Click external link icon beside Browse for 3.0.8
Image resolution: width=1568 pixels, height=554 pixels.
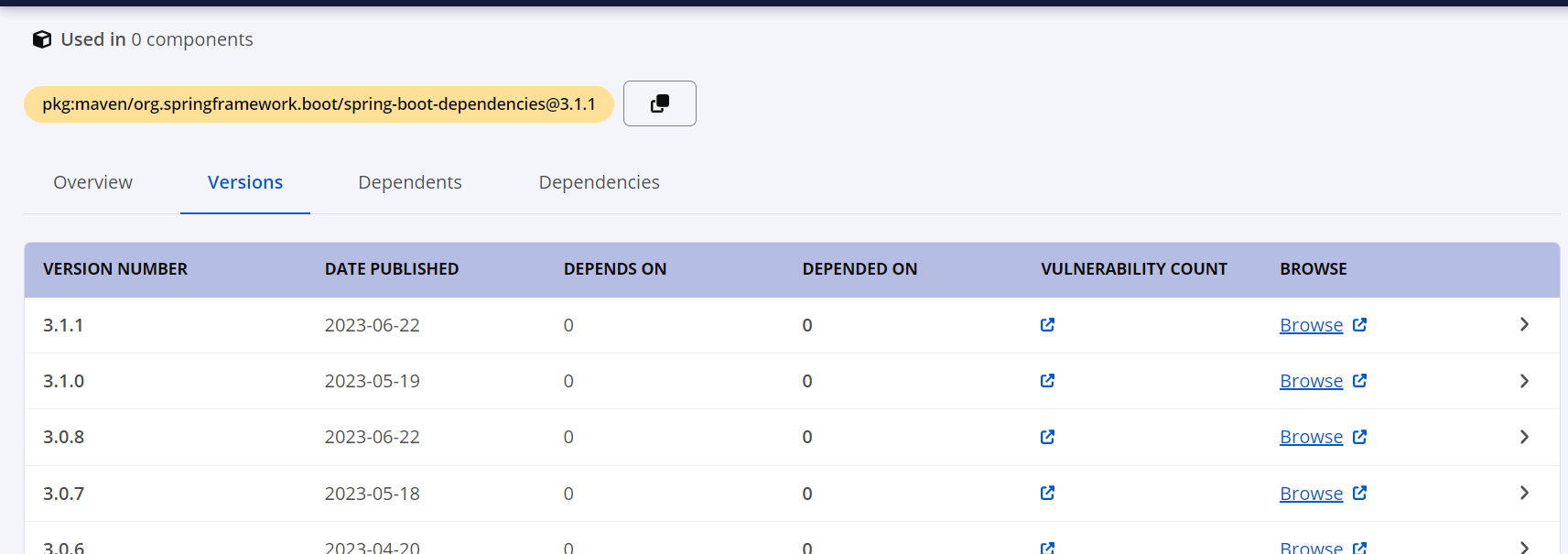(1359, 437)
